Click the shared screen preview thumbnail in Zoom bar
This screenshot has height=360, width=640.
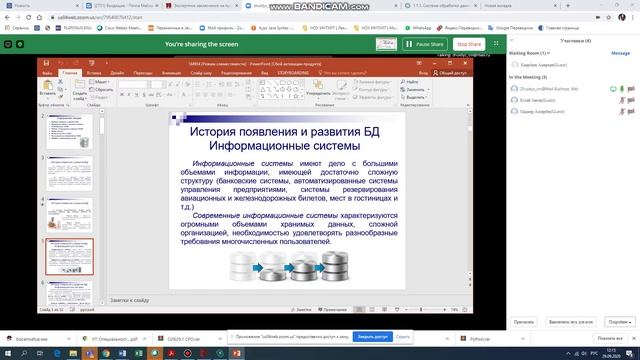coord(386,44)
